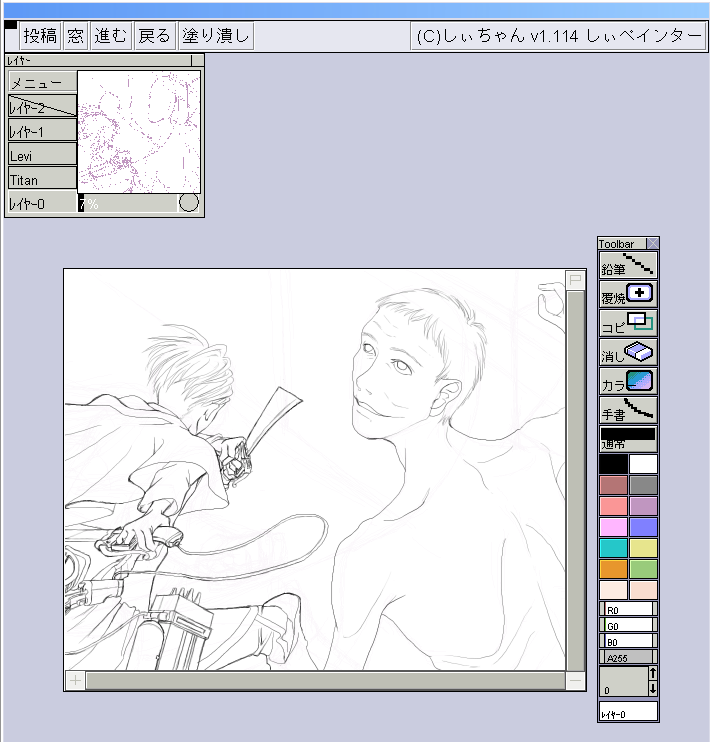
Task: Pick the gray color swatch
Action: [643, 485]
